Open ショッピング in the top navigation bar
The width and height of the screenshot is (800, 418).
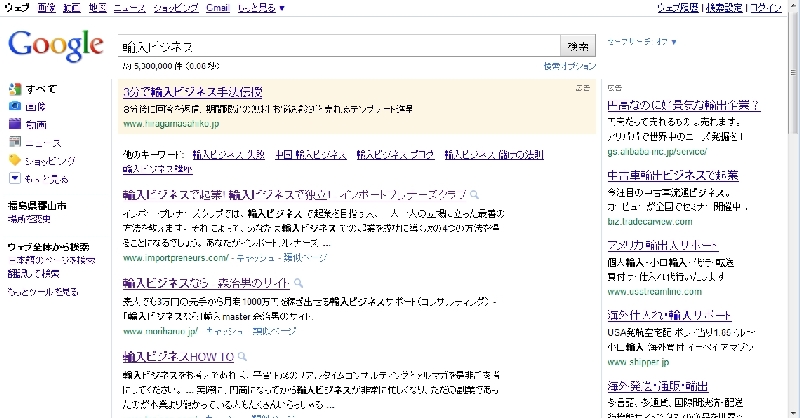pyautogui.click(x=176, y=8)
